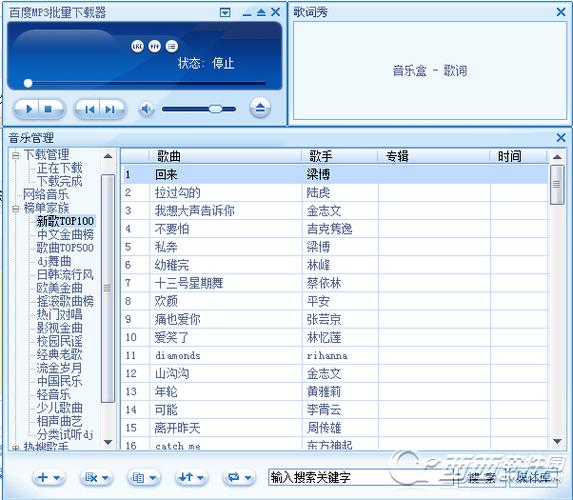The height and width of the screenshot is (500, 573).
Task: Click the song list scrollbar up arrow
Action: click(557, 157)
